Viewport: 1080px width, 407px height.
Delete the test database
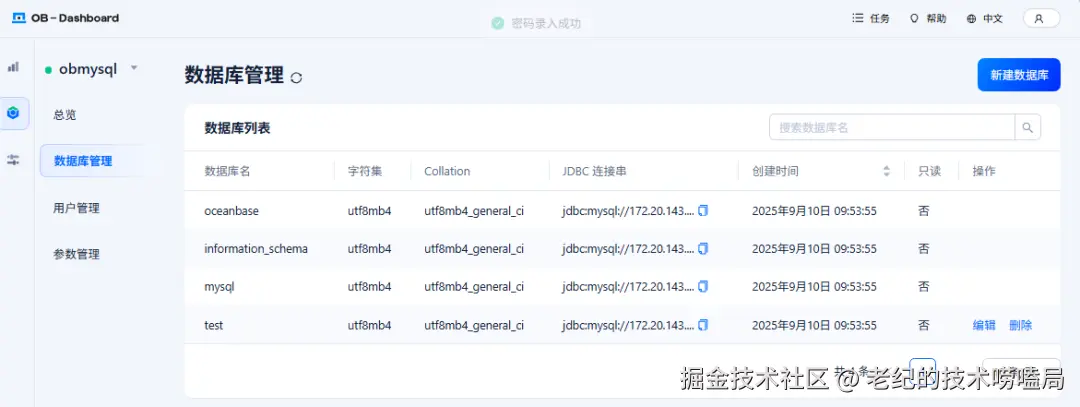tap(1021, 326)
